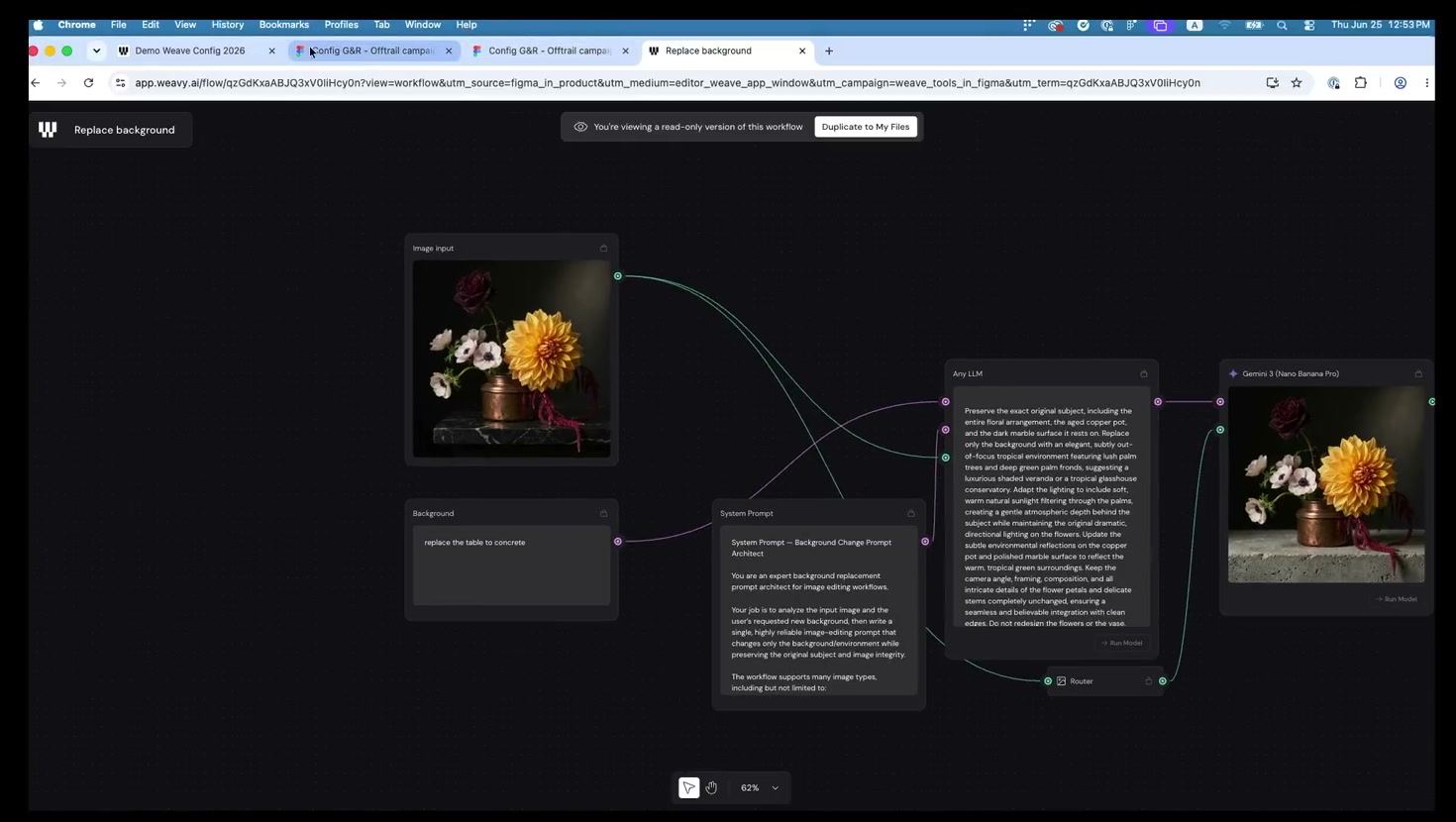Click the Router node input port
This screenshot has height=822, width=1456.
pos(1048,681)
